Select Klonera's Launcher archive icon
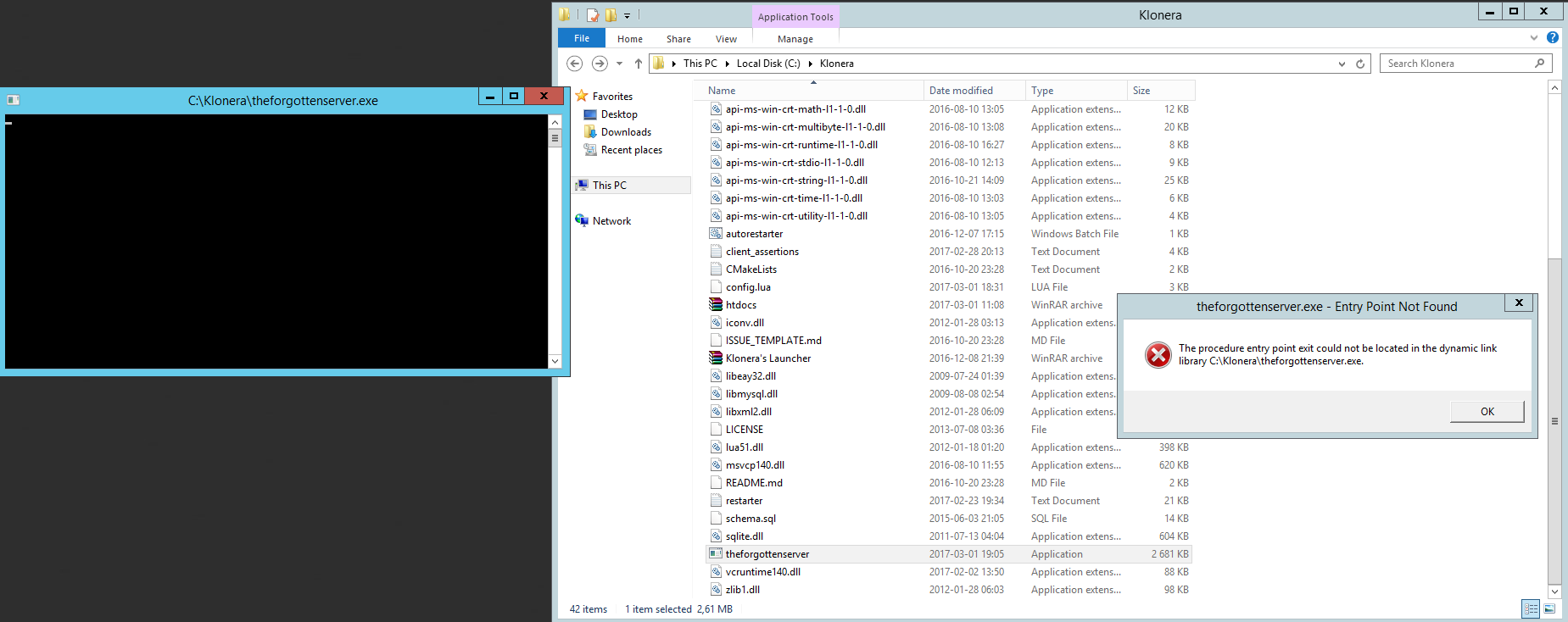The width and height of the screenshot is (1568, 622). pyautogui.click(x=716, y=358)
